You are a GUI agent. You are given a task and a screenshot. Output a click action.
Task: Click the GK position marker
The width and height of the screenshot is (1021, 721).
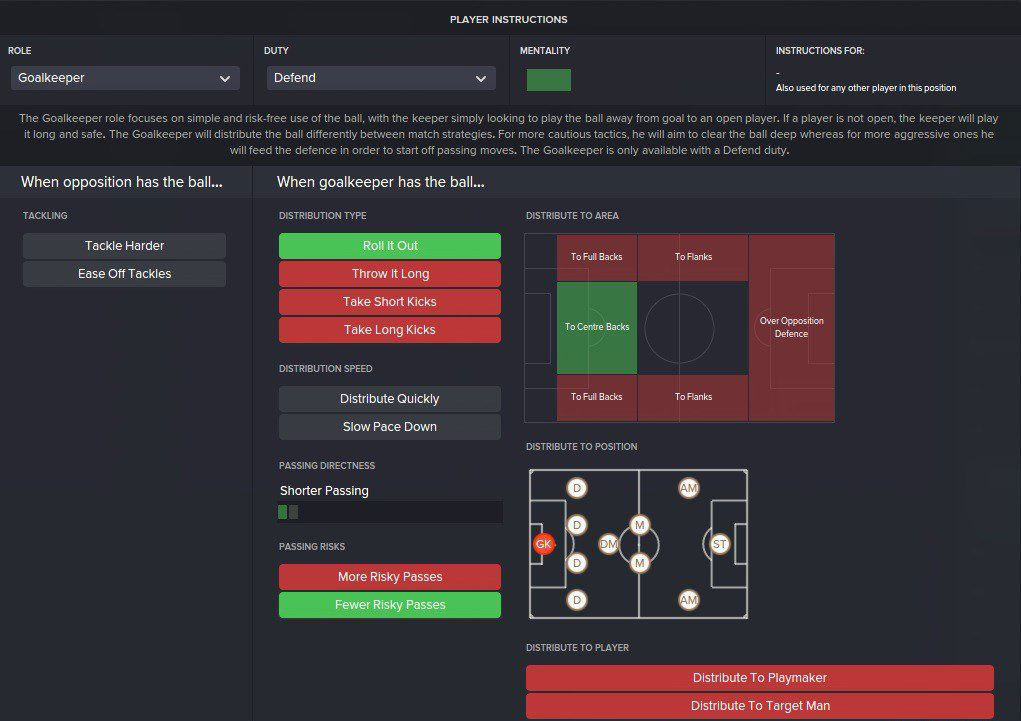point(544,544)
